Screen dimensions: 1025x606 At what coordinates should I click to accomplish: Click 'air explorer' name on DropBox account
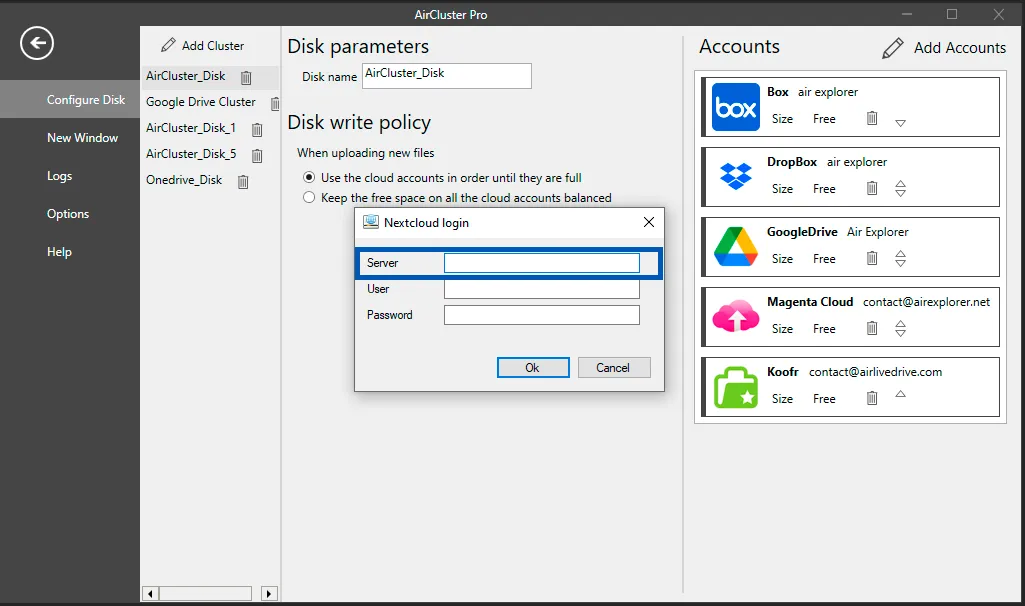click(x=856, y=162)
